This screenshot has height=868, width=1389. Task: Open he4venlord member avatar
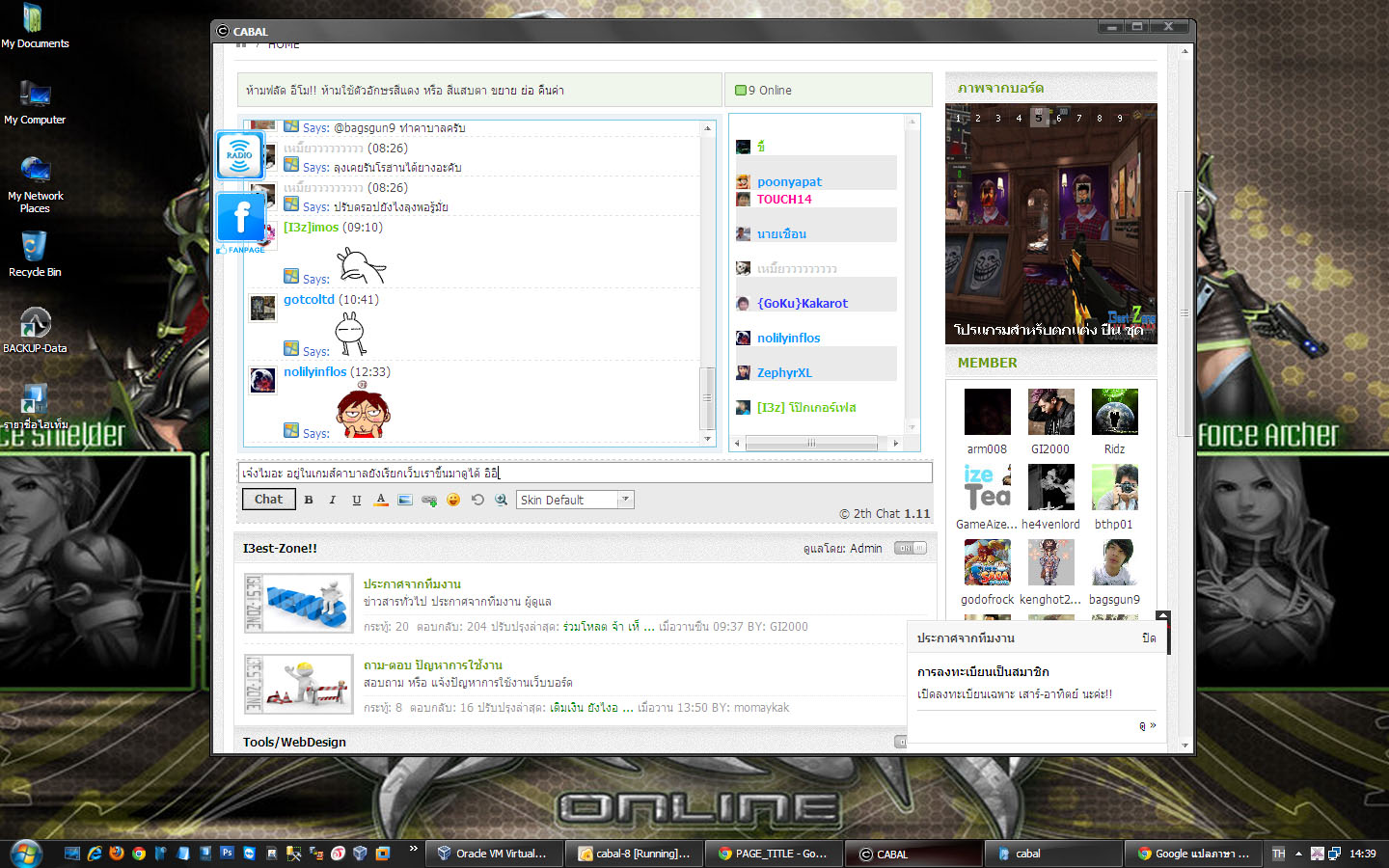[x=1051, y=487]
